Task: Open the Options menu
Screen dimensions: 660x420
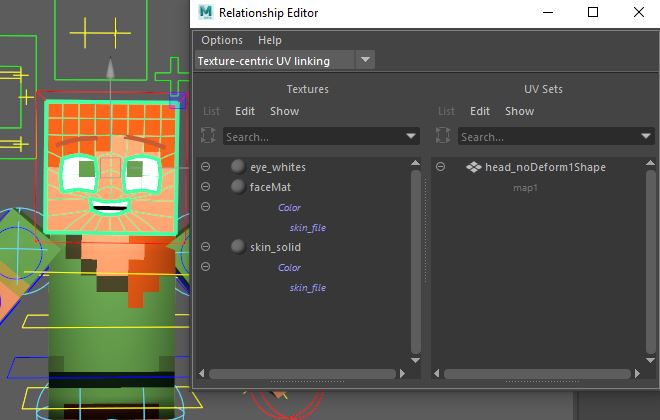Action: click(x=222, y=40)
